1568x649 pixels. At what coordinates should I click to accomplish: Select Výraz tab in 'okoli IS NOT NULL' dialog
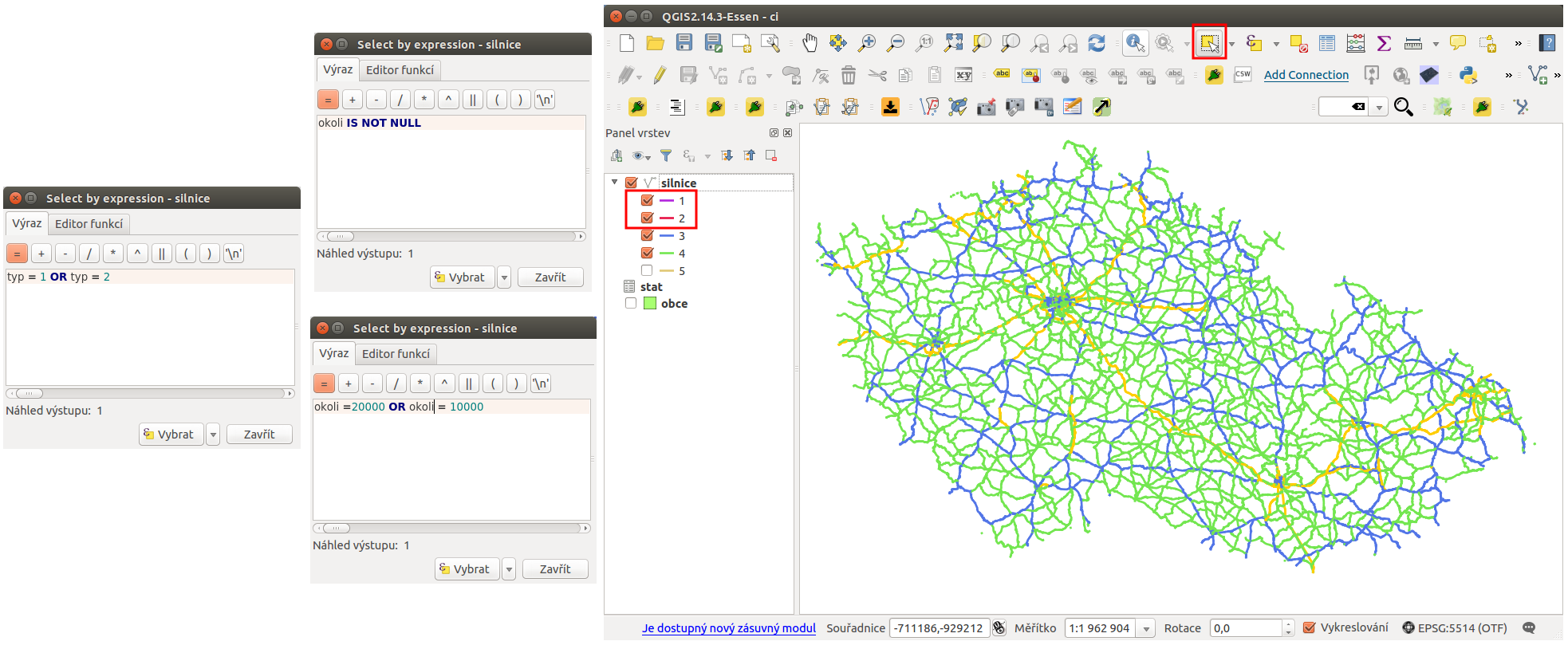(338, 69)
